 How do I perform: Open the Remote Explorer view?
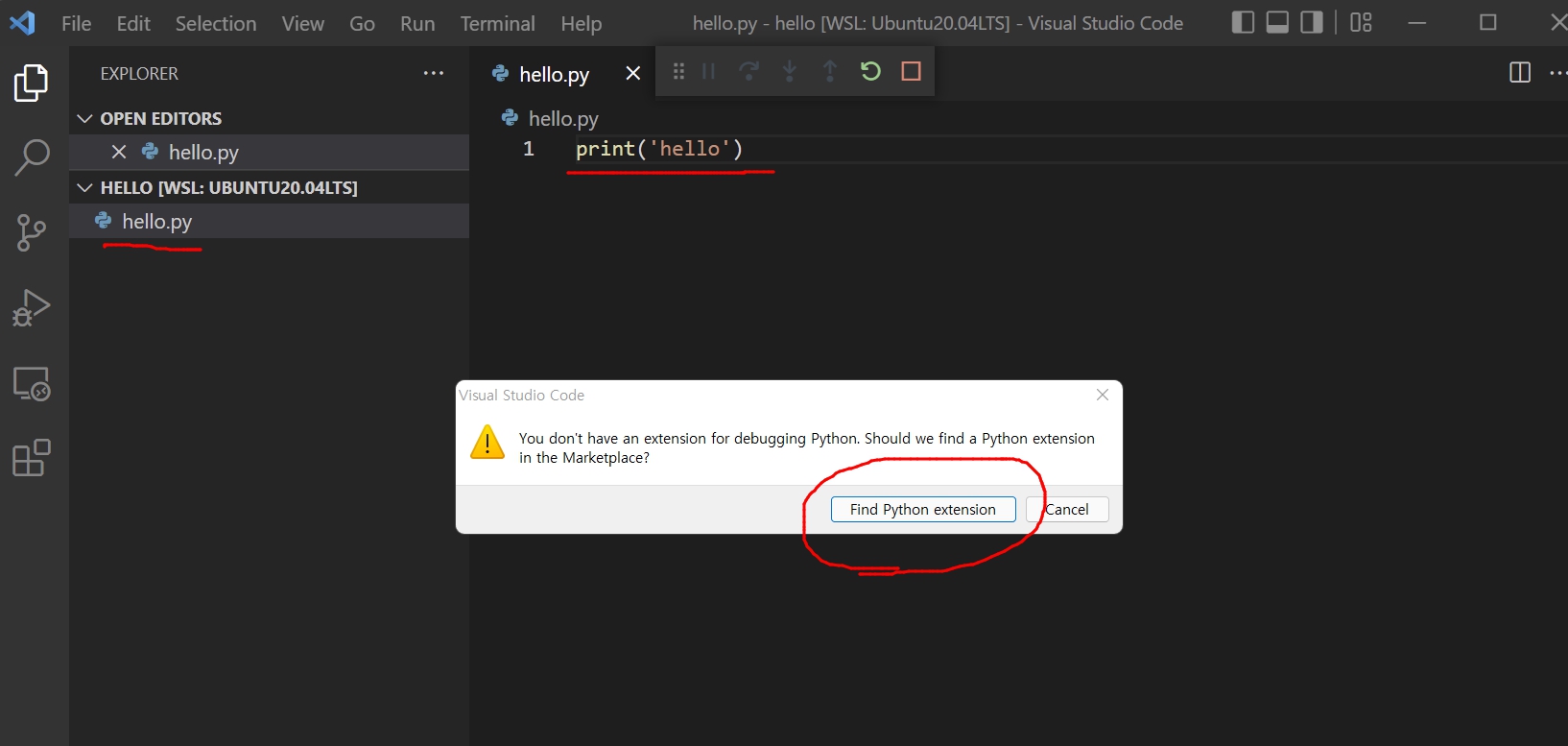click(x=32, y=384)
